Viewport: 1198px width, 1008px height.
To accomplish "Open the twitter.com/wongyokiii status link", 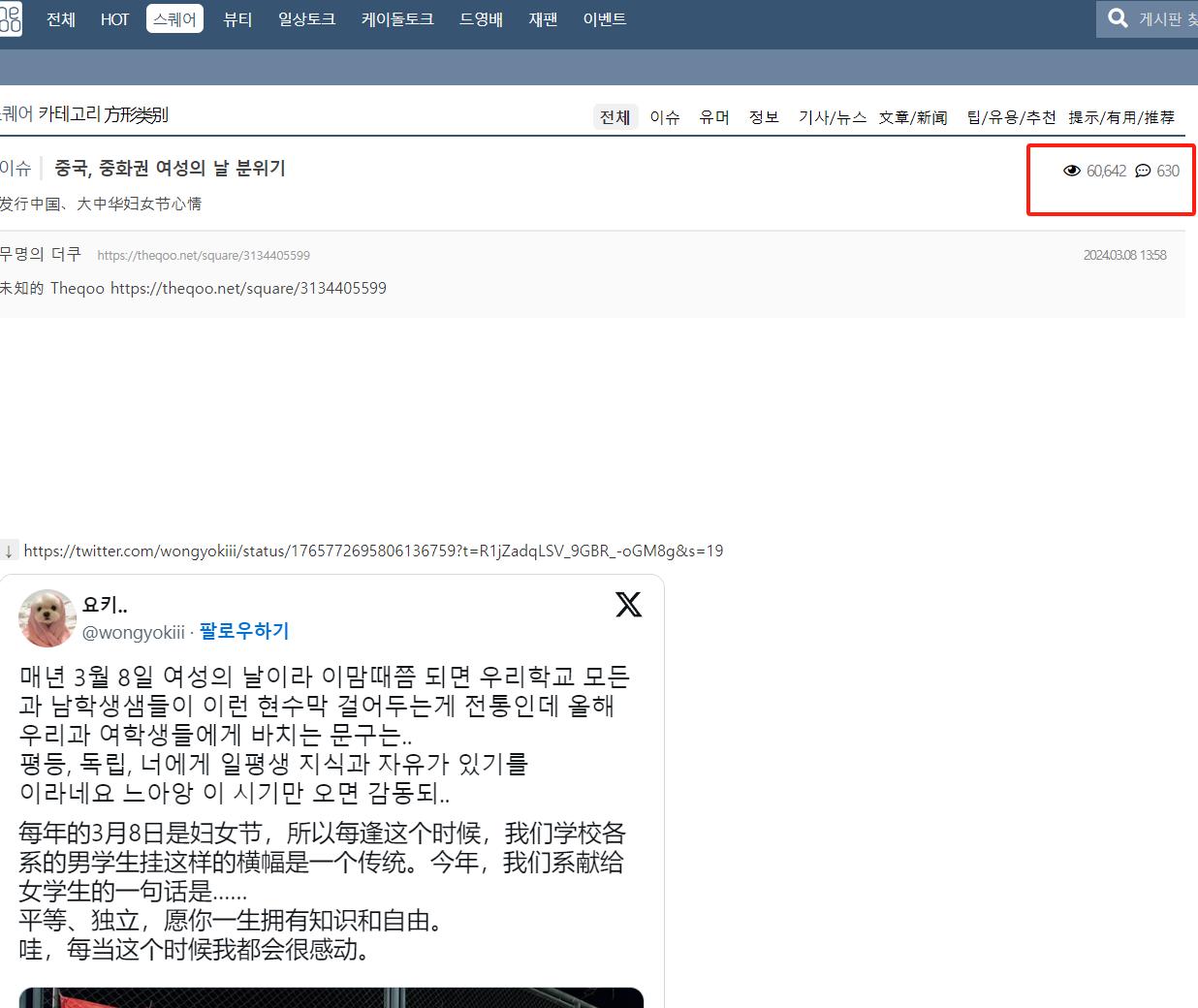I will point(373,551).
